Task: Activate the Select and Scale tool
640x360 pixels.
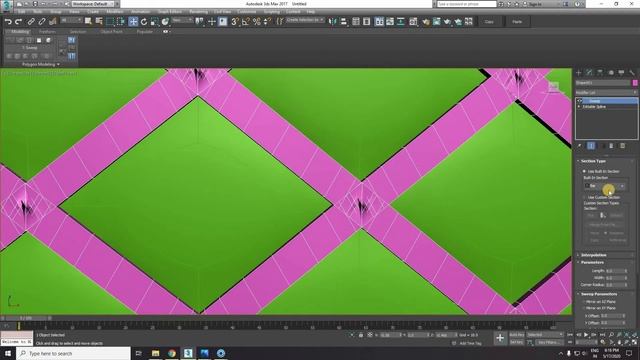Action: pyautogui.click(x=154, y=22)
